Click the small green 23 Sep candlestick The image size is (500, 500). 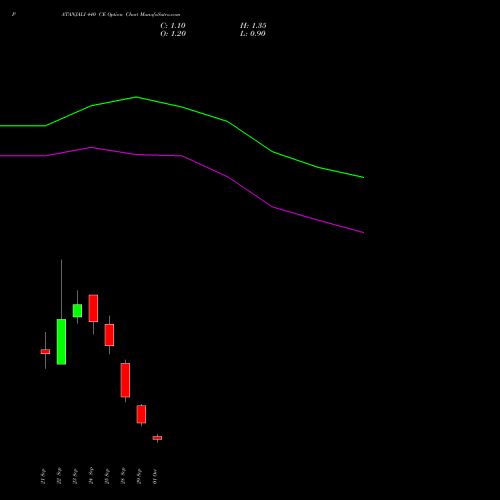(x=77, y=310)
